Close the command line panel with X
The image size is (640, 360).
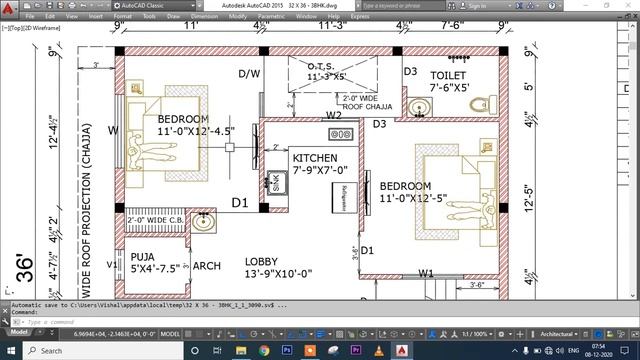tap(5, 311)
